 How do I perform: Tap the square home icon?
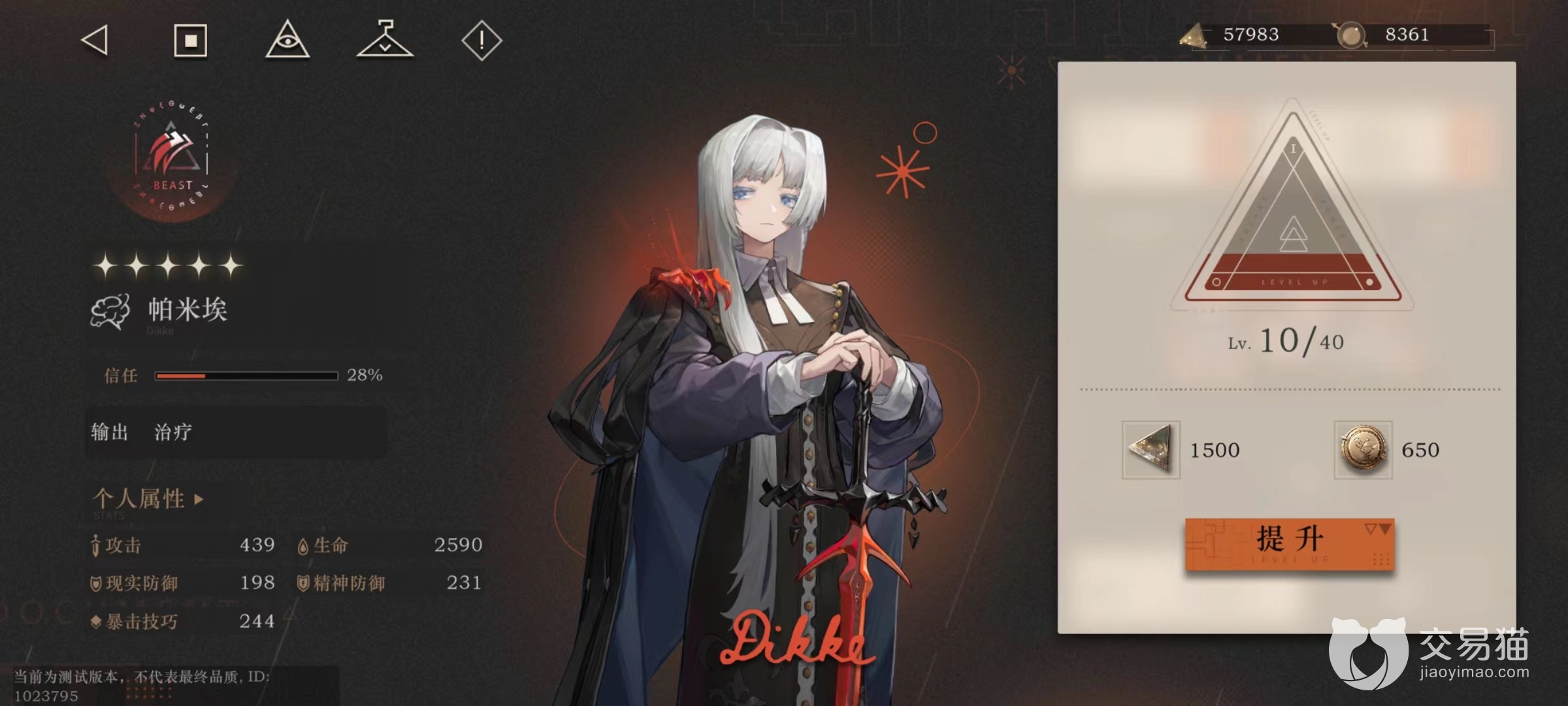[x=191, y=41]
